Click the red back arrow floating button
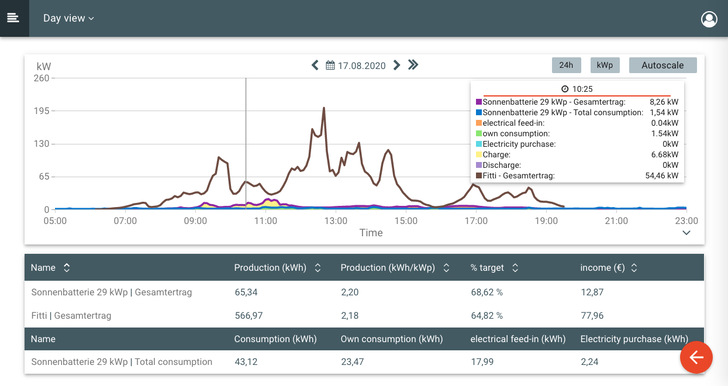 pos(696,357)
